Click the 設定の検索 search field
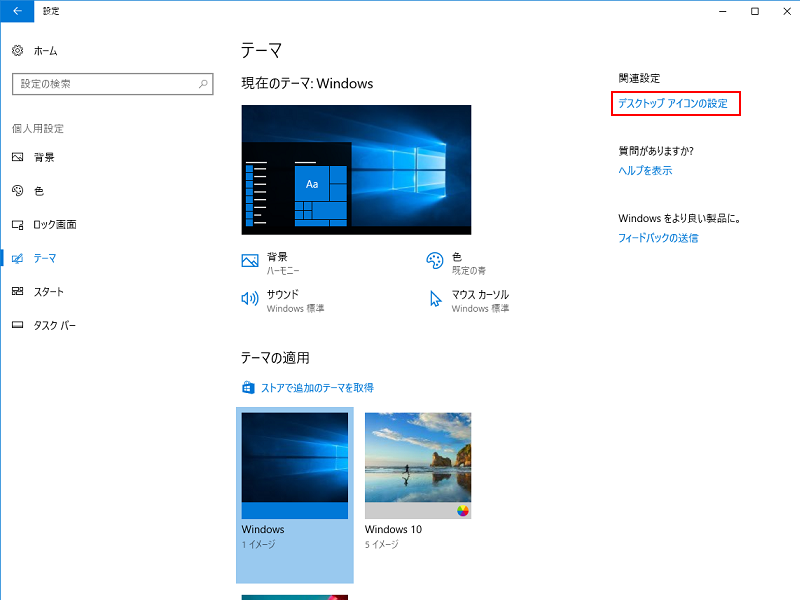Viewport: 800px width, 600px height. pos(113,84)
